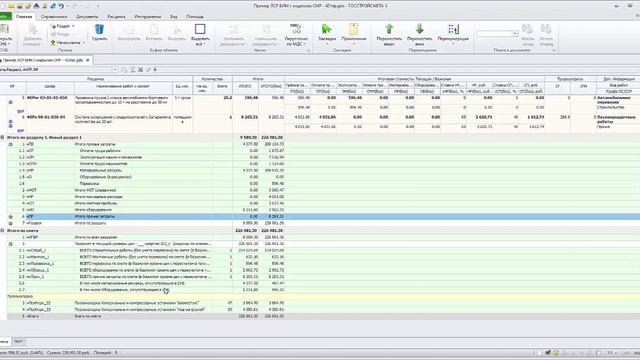Open the Справочники ribbon tab
Viewport: 640px width, 360px height.
(54, 17)
